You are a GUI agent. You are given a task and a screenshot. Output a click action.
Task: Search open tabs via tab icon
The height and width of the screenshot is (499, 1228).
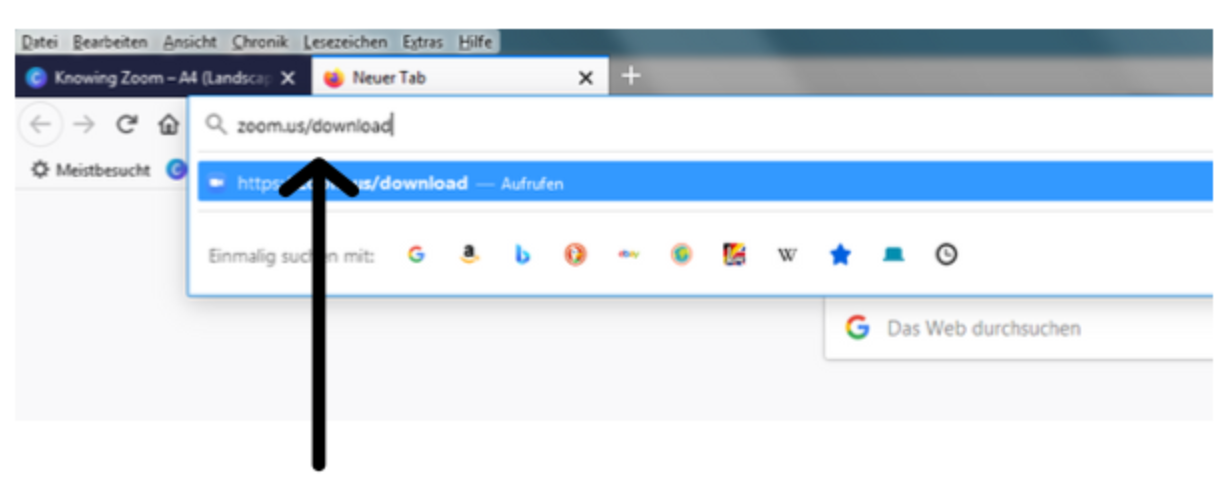(x=893, y=255)
